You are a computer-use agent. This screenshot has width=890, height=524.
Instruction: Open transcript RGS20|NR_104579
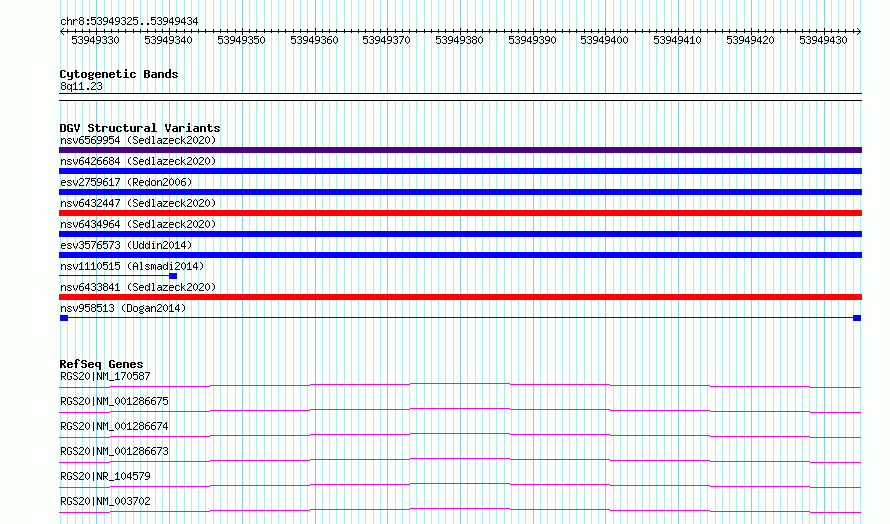tap(105, 476)
